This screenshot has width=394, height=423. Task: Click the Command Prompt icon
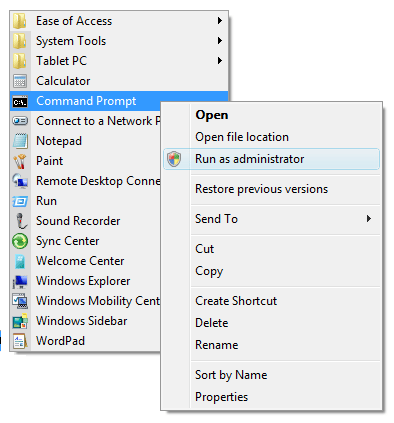click(x=20, y=101)
